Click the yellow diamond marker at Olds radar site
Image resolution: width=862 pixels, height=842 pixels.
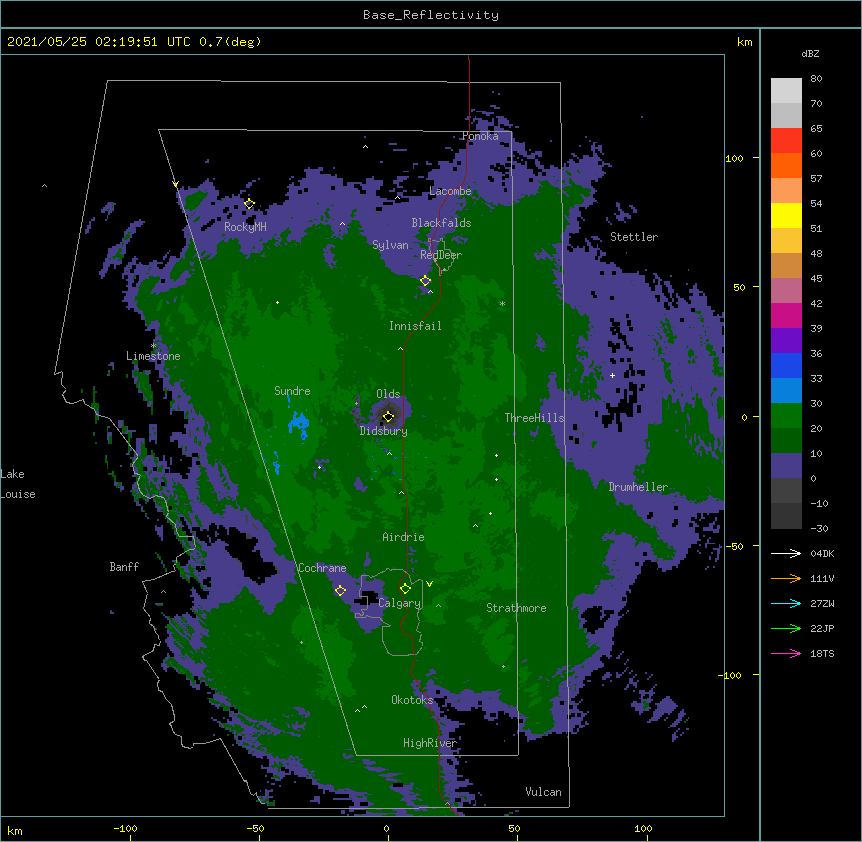(388, 417)
